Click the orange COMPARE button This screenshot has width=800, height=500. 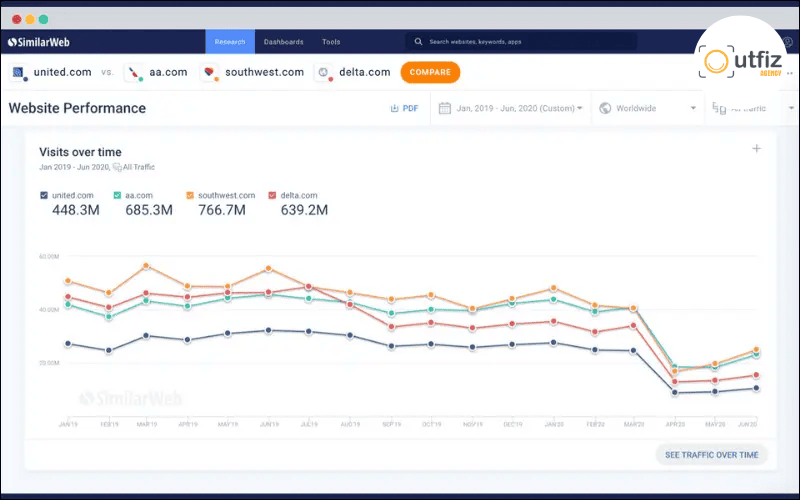pos(430,72)
